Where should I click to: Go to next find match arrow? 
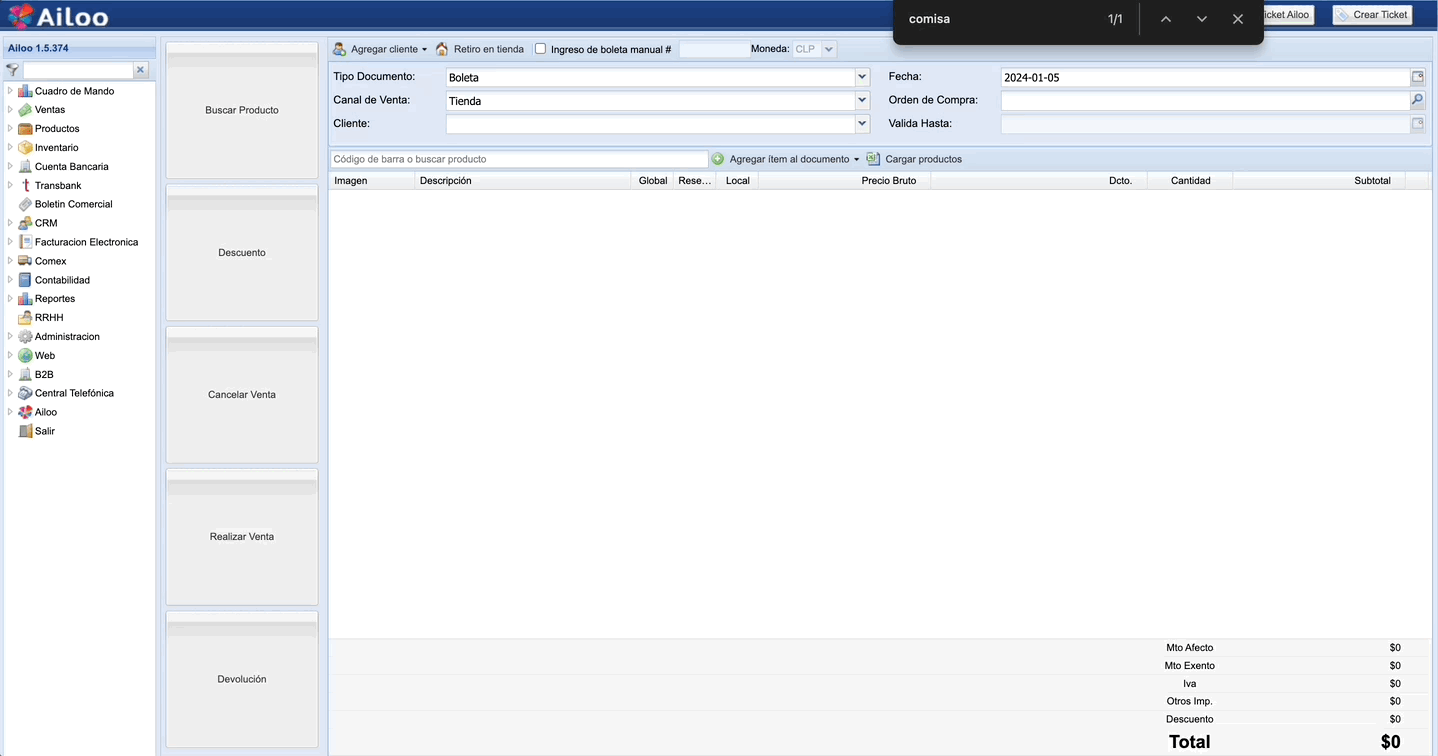(1202, 19)
